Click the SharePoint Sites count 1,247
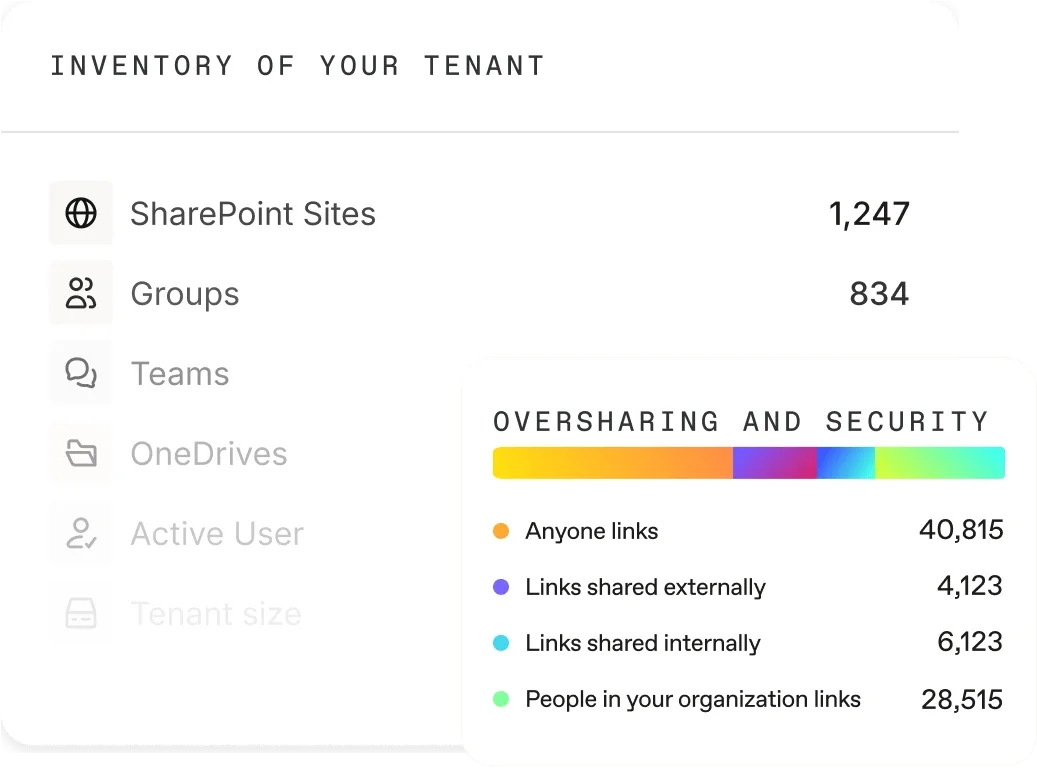 (x=869, y=214)
